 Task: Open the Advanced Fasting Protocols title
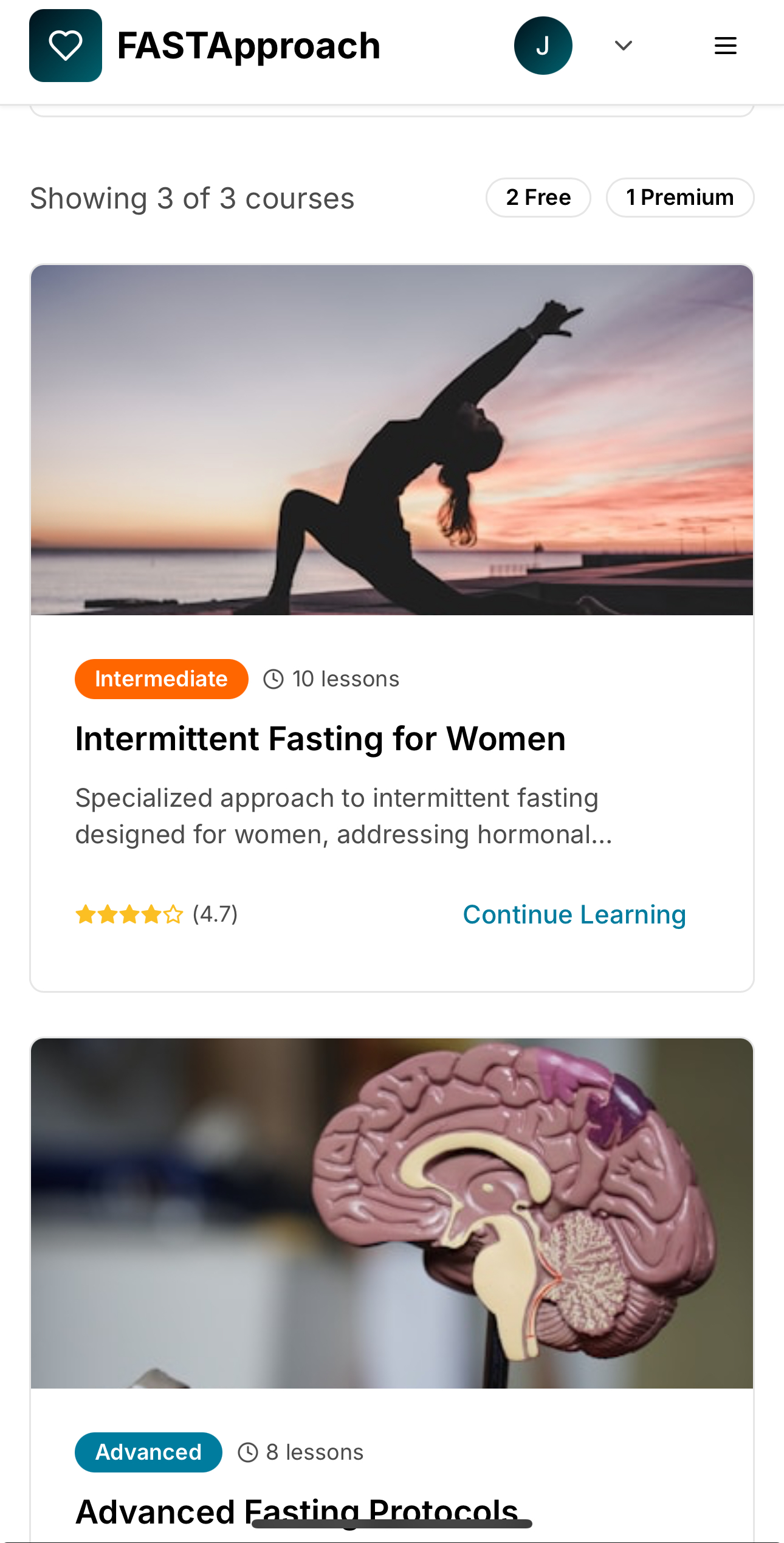pyautogui.click(x=297, y=1511)
